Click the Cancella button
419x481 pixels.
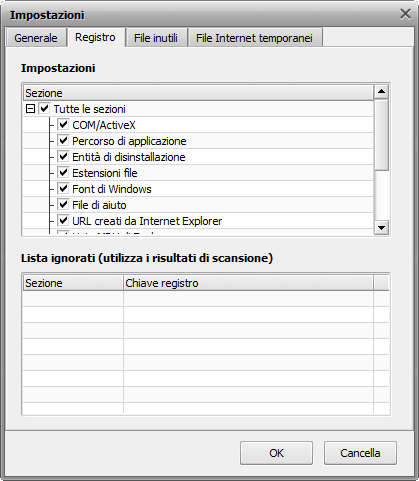360,453
